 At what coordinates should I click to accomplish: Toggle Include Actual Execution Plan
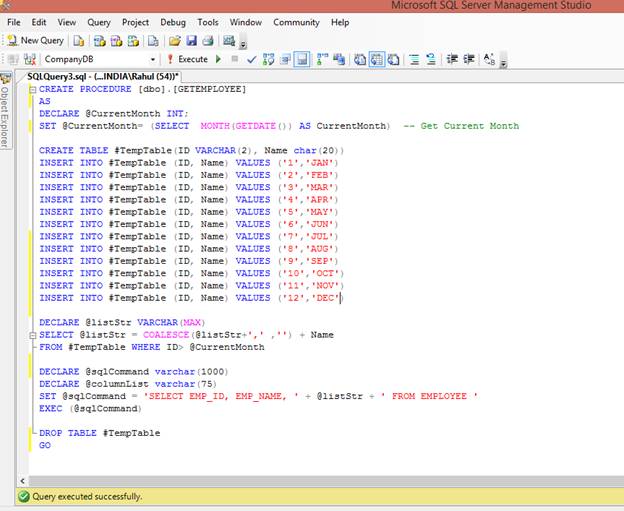pyautogui.click(x=322, y=59)
